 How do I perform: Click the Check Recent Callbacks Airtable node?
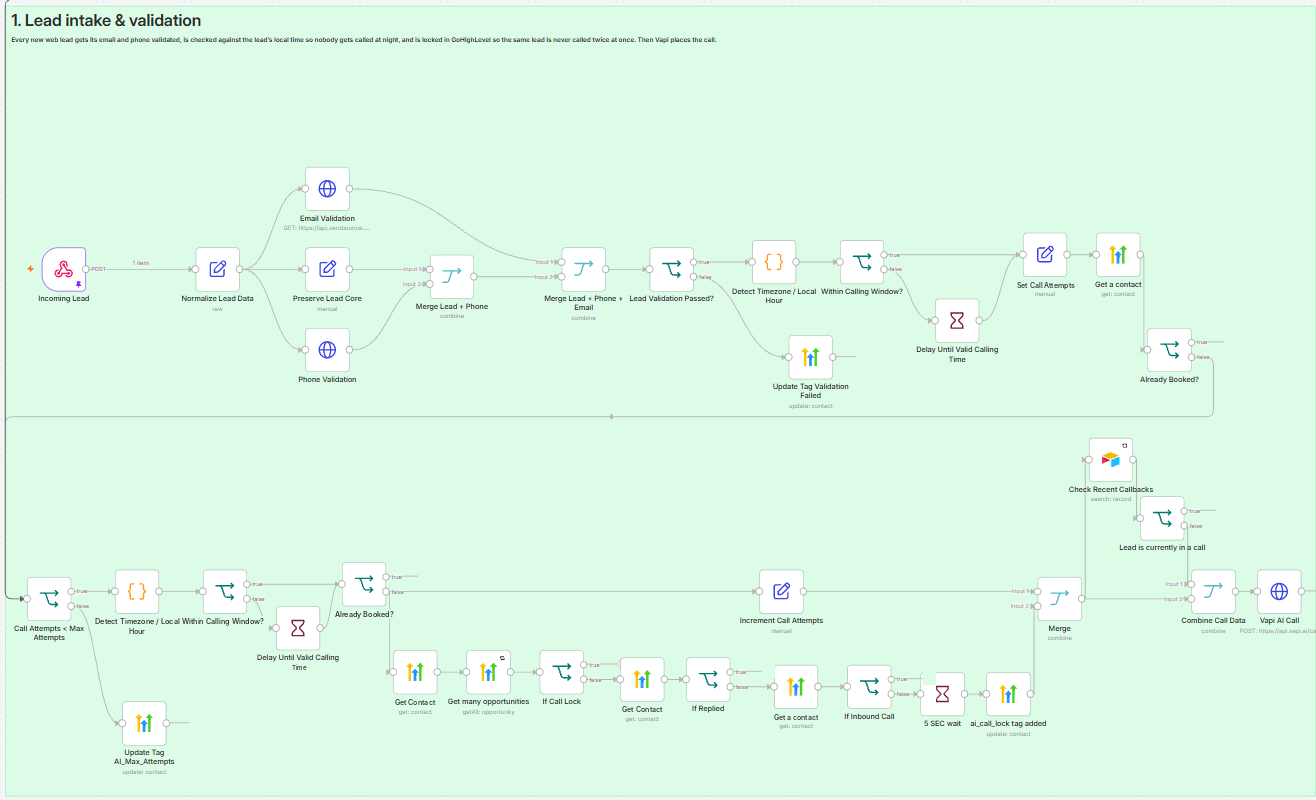click(1111, 460)
